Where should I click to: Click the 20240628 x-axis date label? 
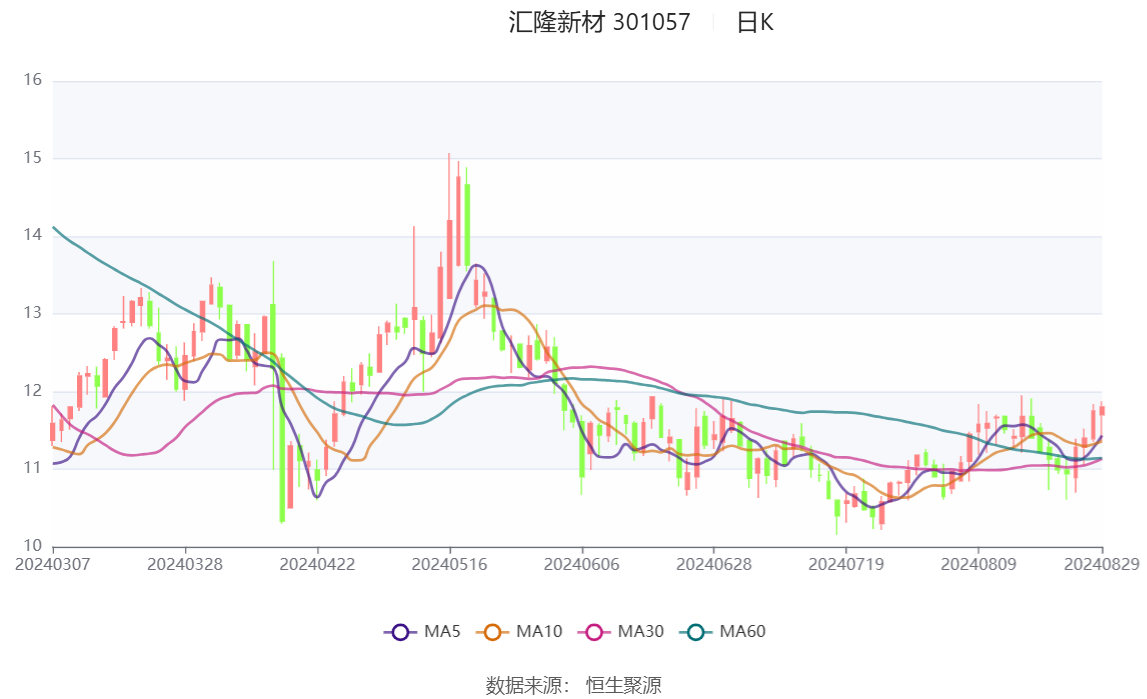(714, 564)
